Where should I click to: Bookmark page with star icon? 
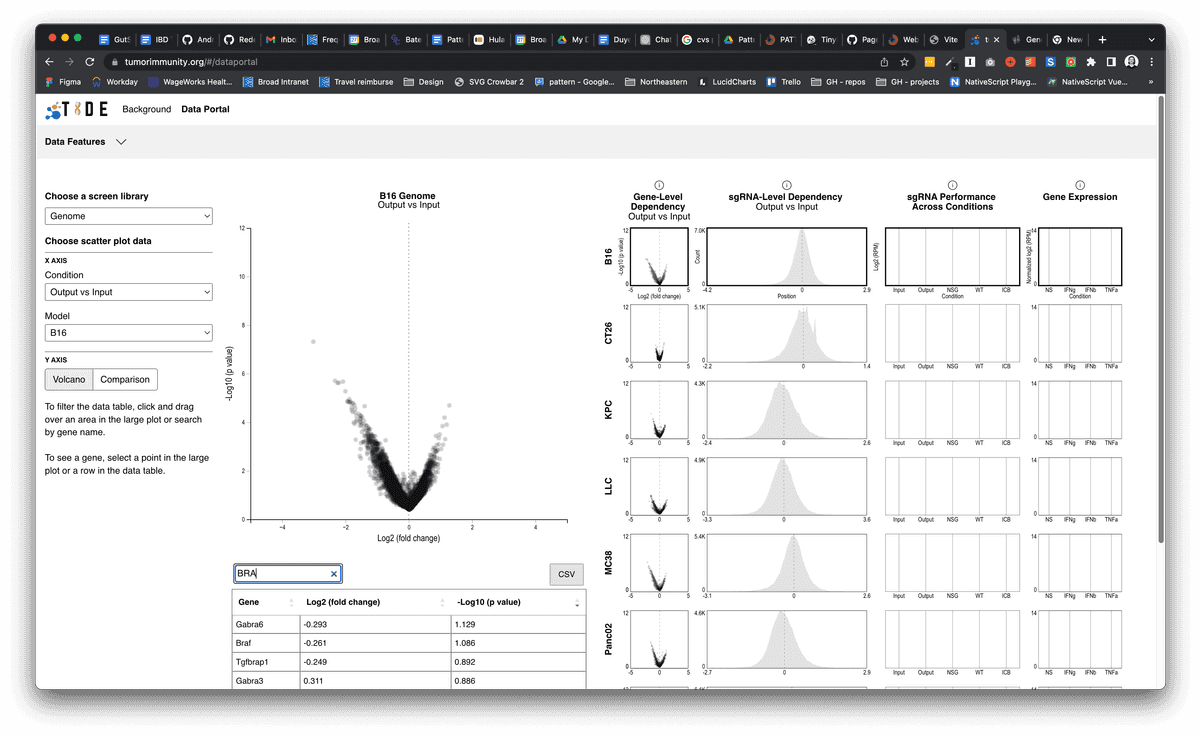pyautogui.click(x=904, y=62)
